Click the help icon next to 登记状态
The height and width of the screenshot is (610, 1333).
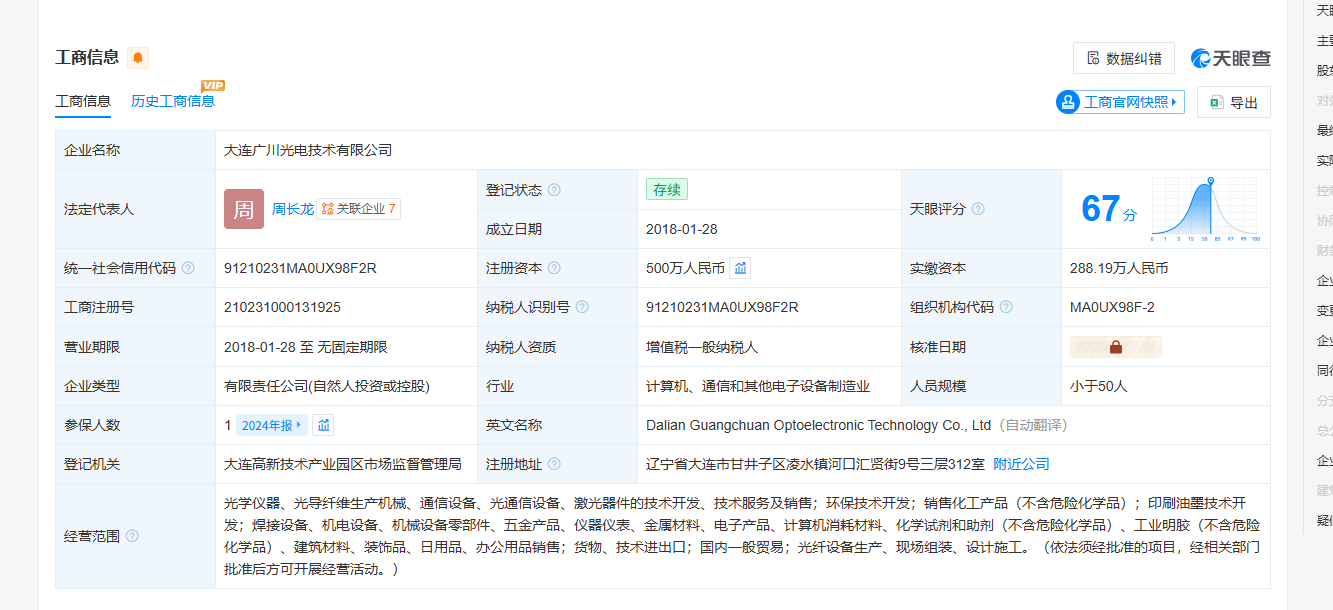tap(554, 190)
